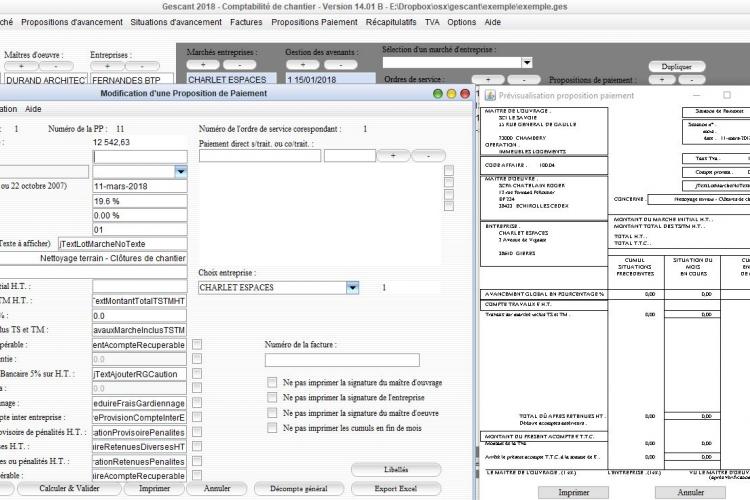Add a Paiement direct entry with plus

pos(393,156)
